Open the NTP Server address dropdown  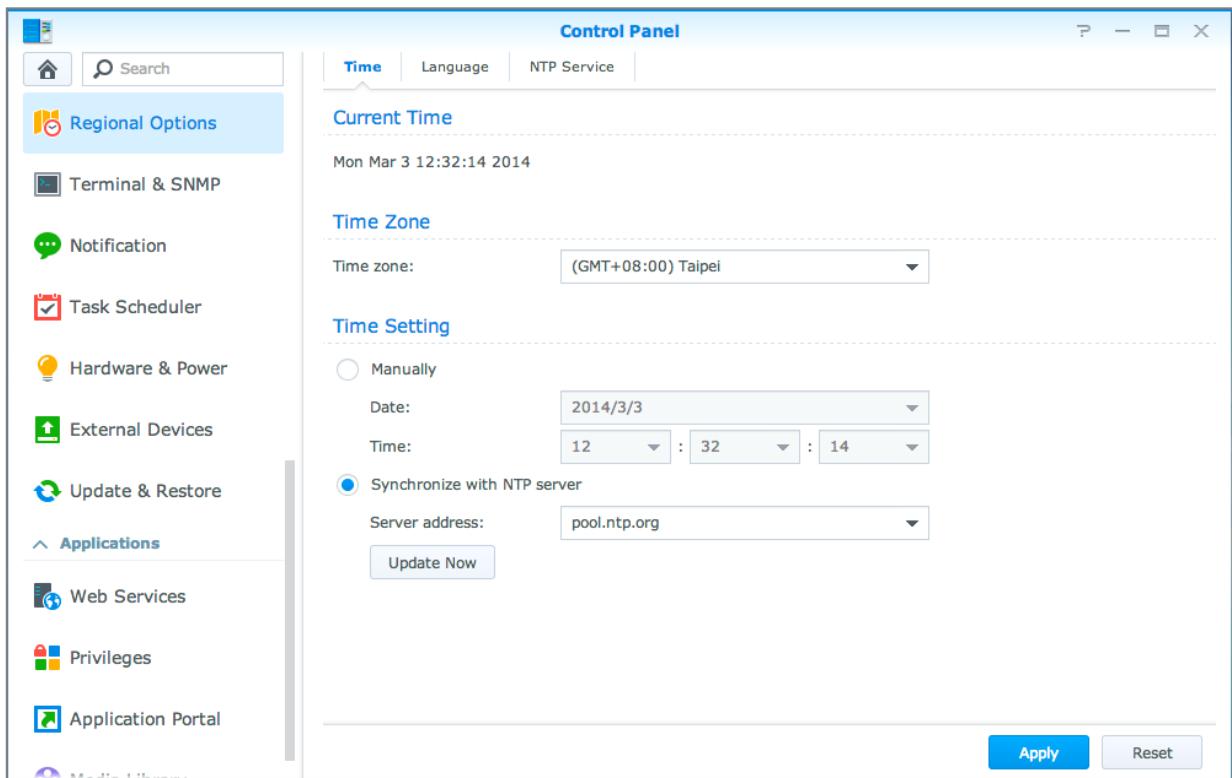744,522
